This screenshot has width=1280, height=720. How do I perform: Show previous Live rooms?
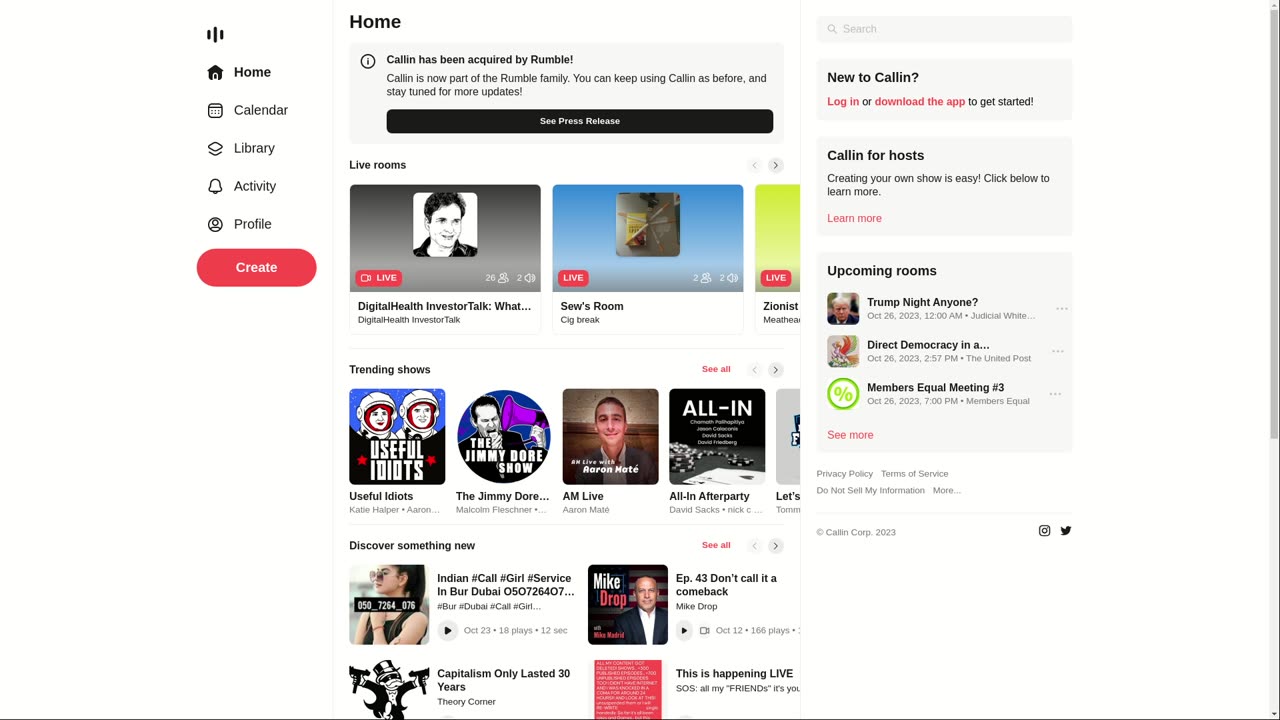[x=755, y=165]
